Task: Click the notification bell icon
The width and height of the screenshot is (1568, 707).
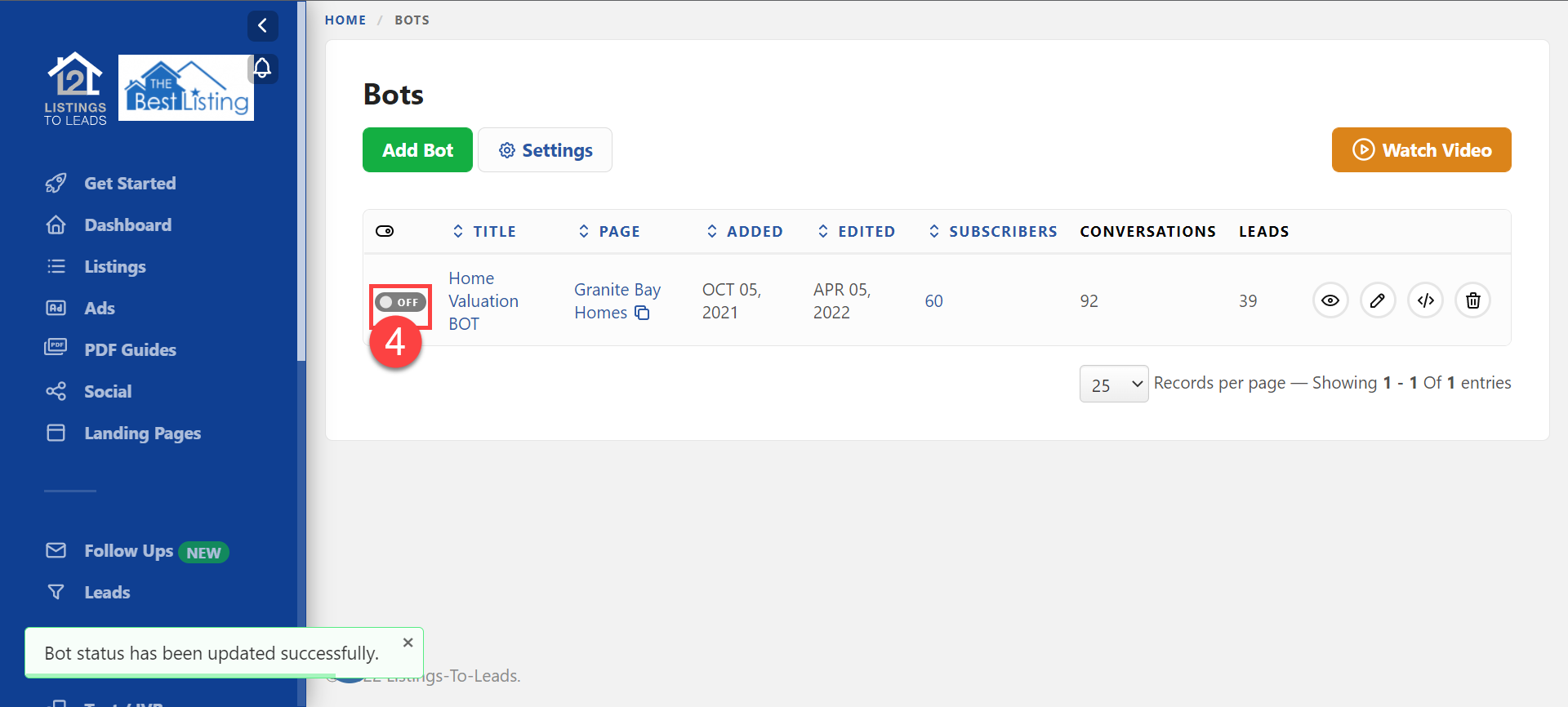Action: point(262,68)
